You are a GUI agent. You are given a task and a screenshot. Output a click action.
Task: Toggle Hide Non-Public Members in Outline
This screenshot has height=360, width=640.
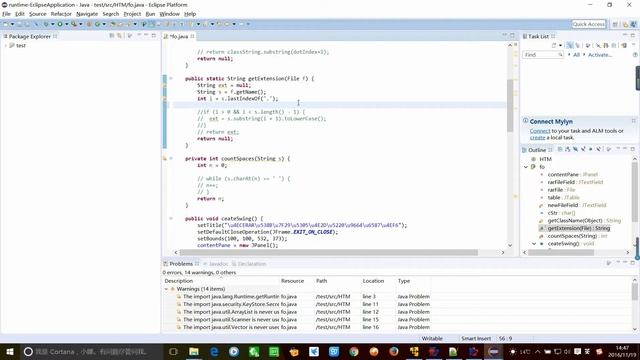(591, 149)
